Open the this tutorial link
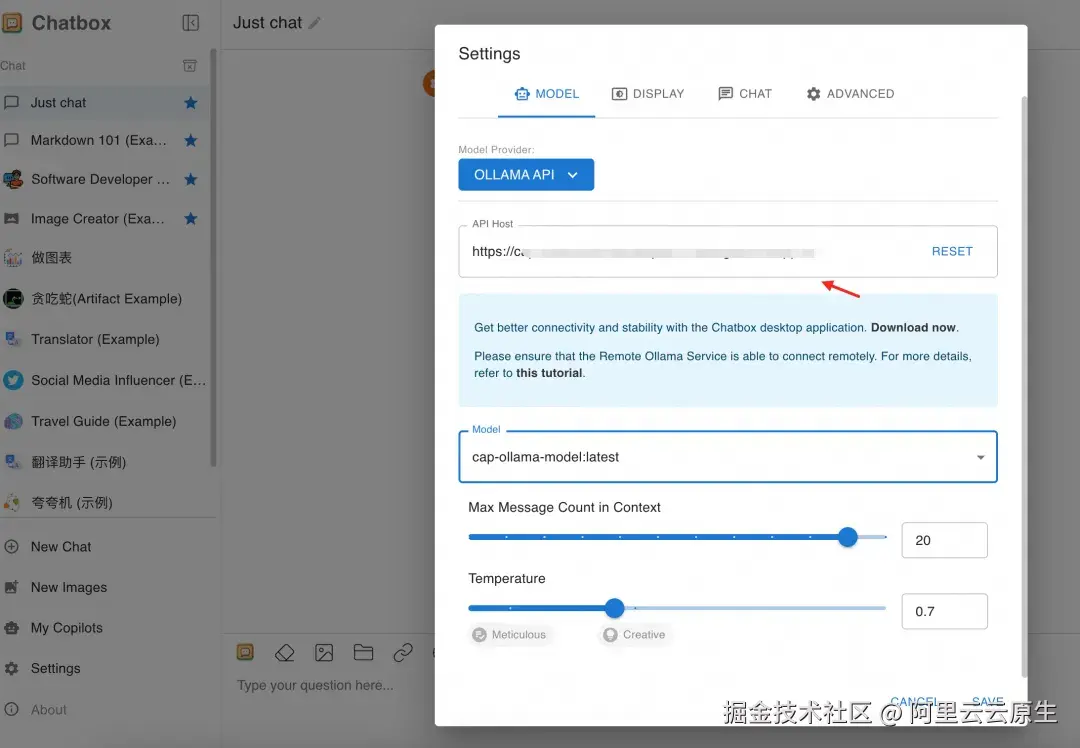The width and height of the screenshot is (1080, 748). coord(550,373)
